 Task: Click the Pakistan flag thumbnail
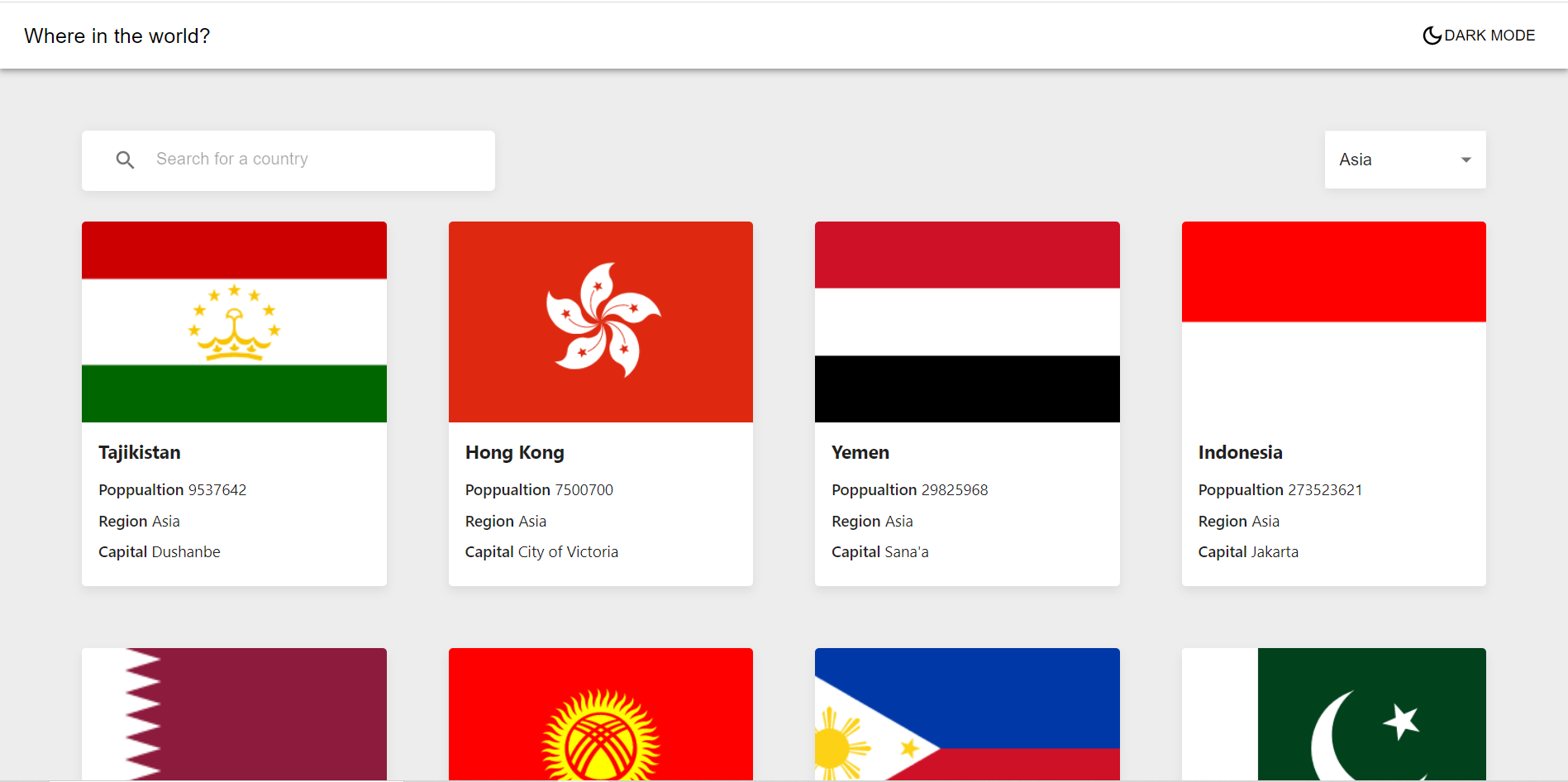point(1333,715)
